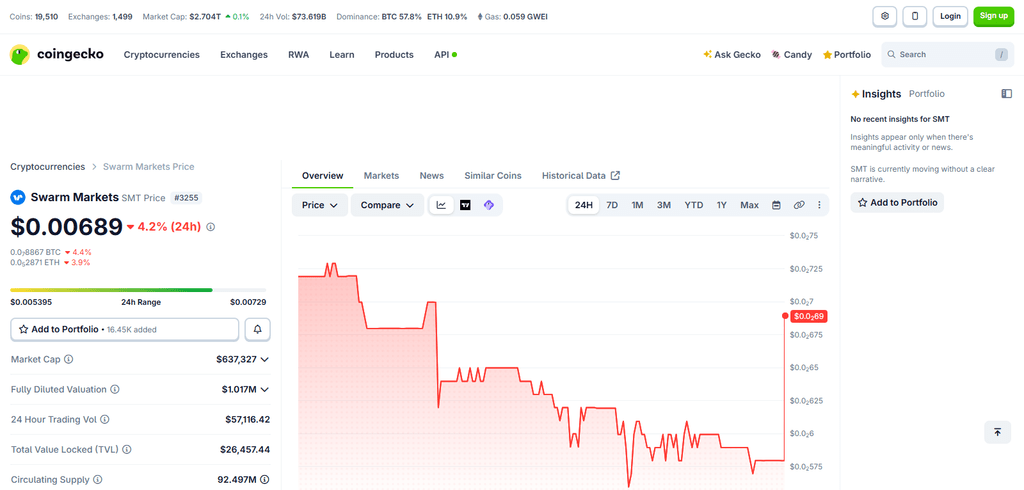Open the RWA nav item
Image resolution: width=1024 pixels, height=490 pixels.
coord(298,55)
